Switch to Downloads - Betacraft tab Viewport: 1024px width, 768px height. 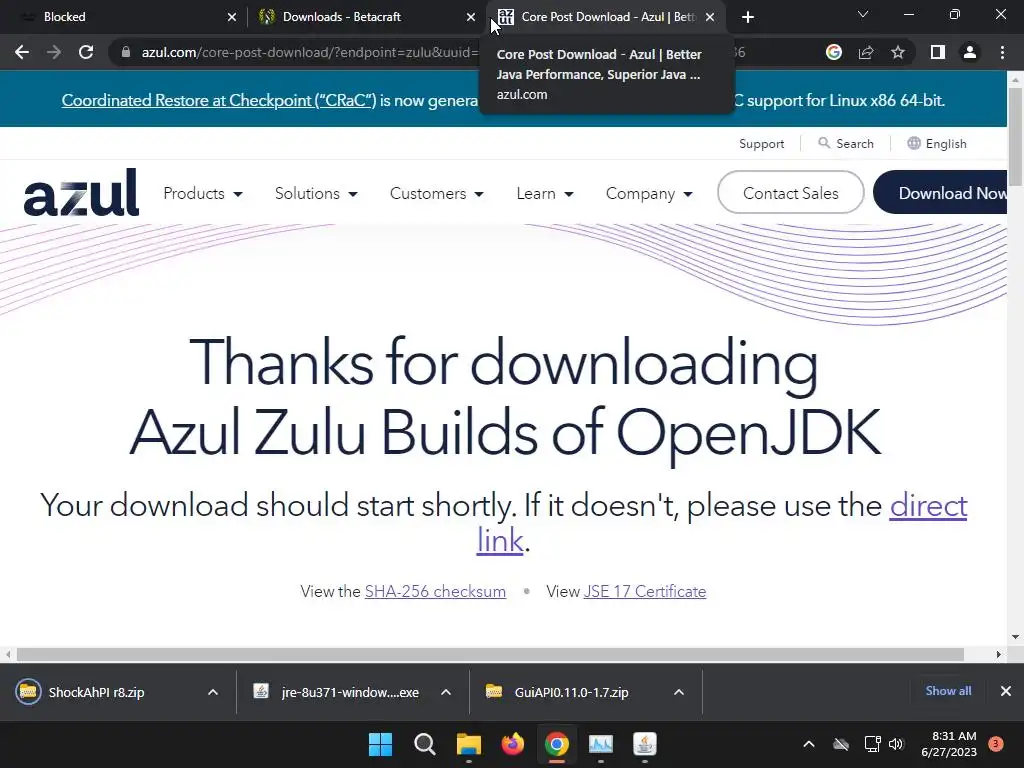(366, 17)
